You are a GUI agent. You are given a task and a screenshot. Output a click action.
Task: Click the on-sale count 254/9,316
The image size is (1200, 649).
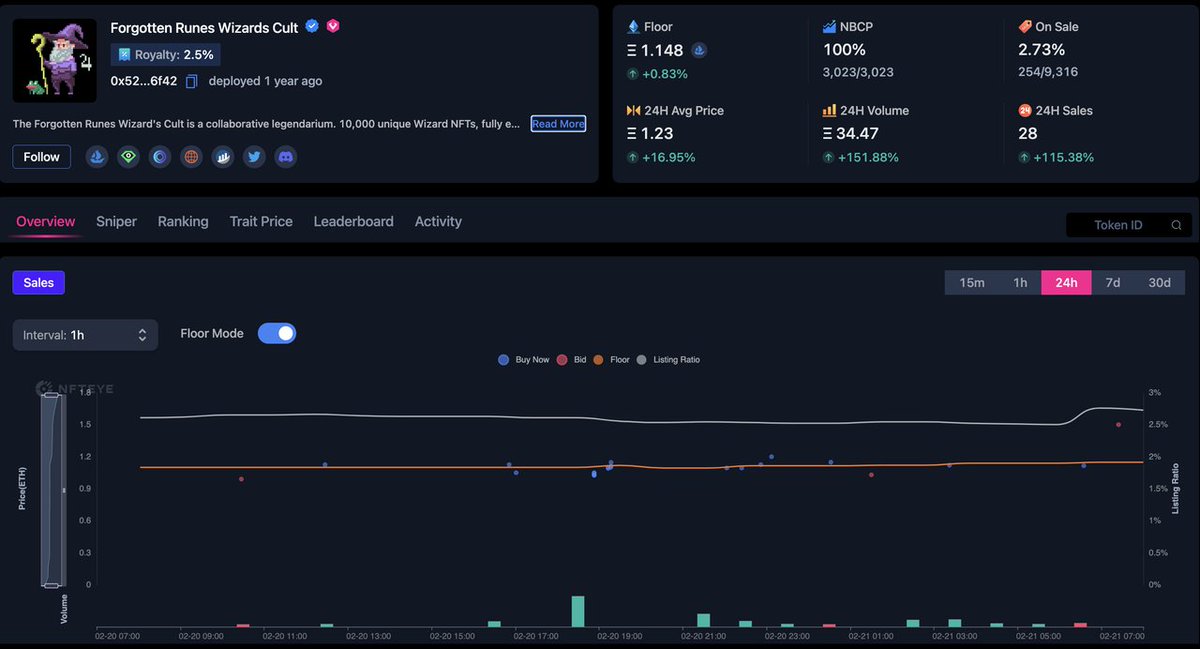pyautogui.click(x=1048, y=72)
